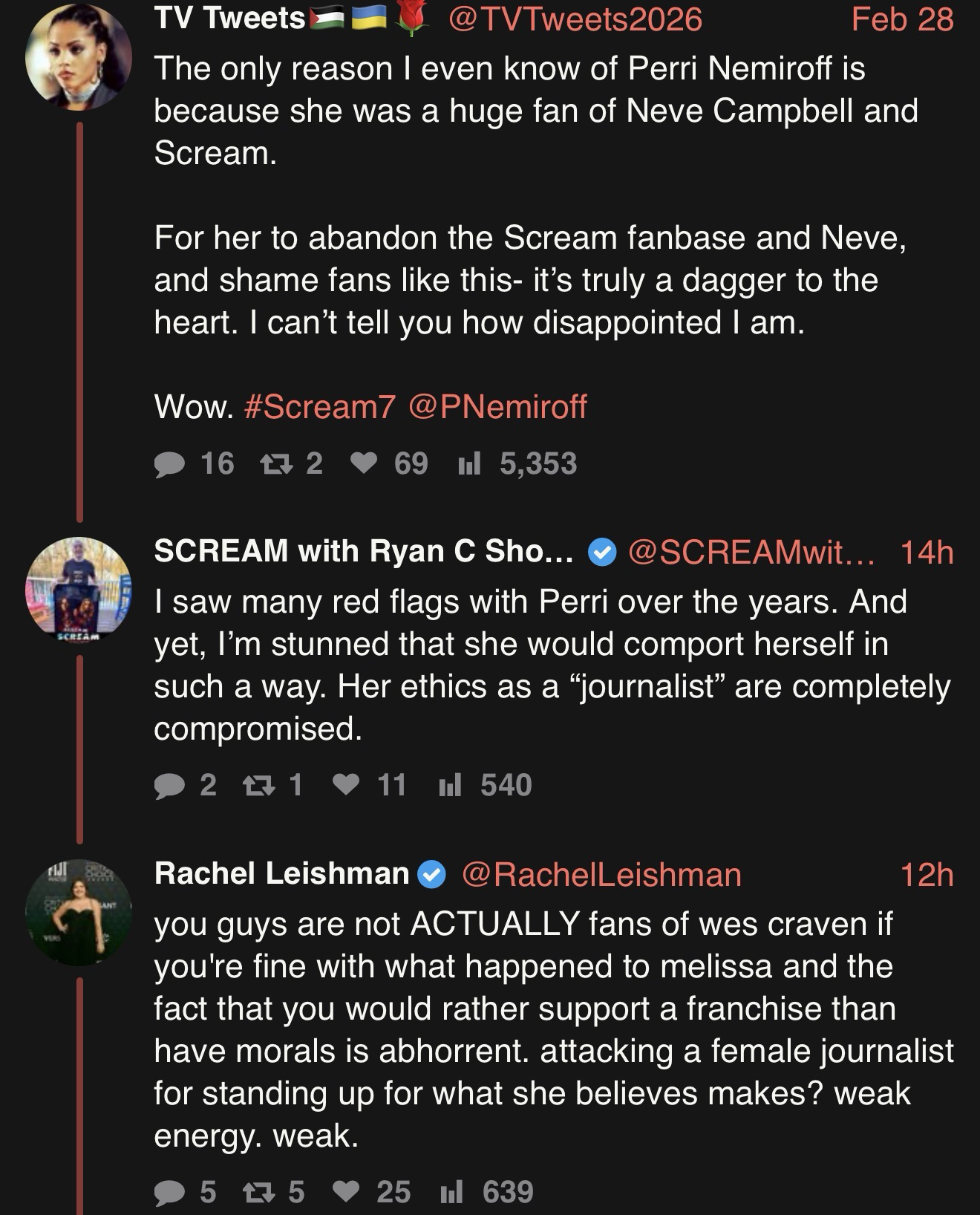Open Rachel Leishman's profile avatar
The height and width of the screenshot is (1215, 980).
[x=78, y=912]
